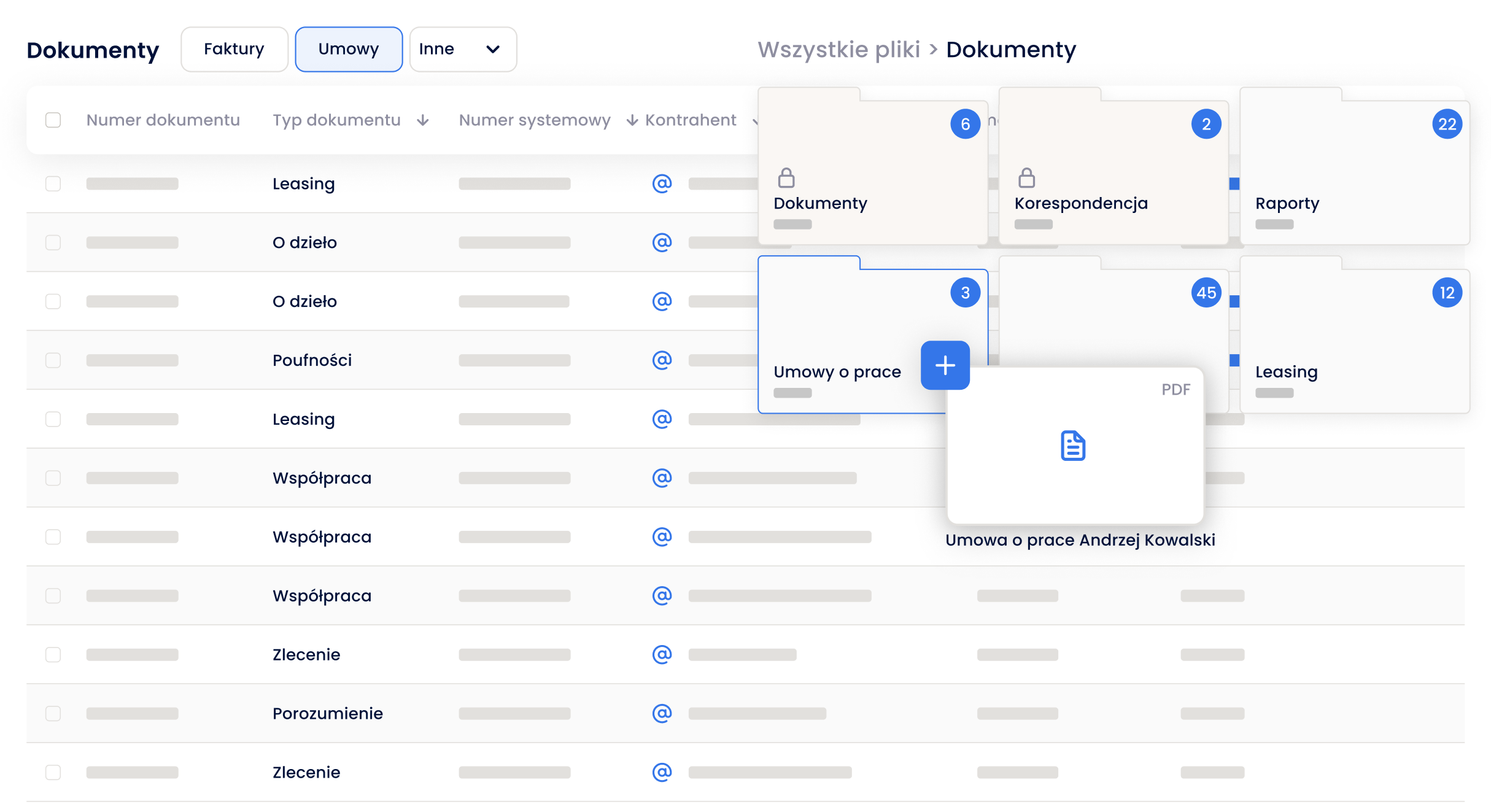Click badge 6 on Dokumenty folder
1491x812 pixels.
tap(966, 124)
